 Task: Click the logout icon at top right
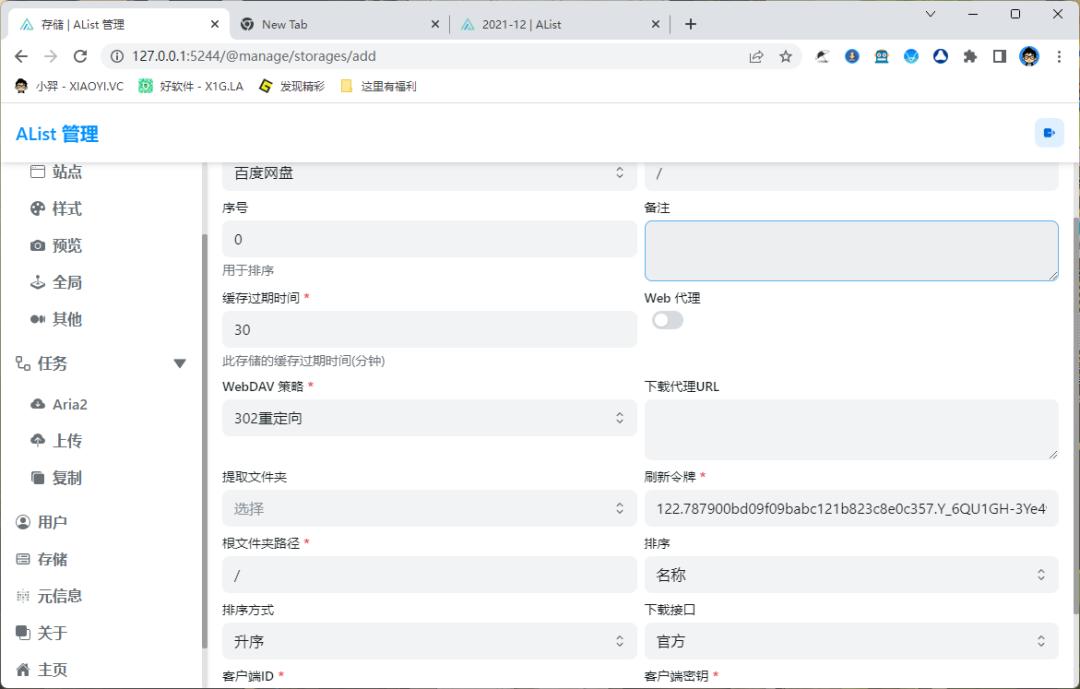[1049, 132]
